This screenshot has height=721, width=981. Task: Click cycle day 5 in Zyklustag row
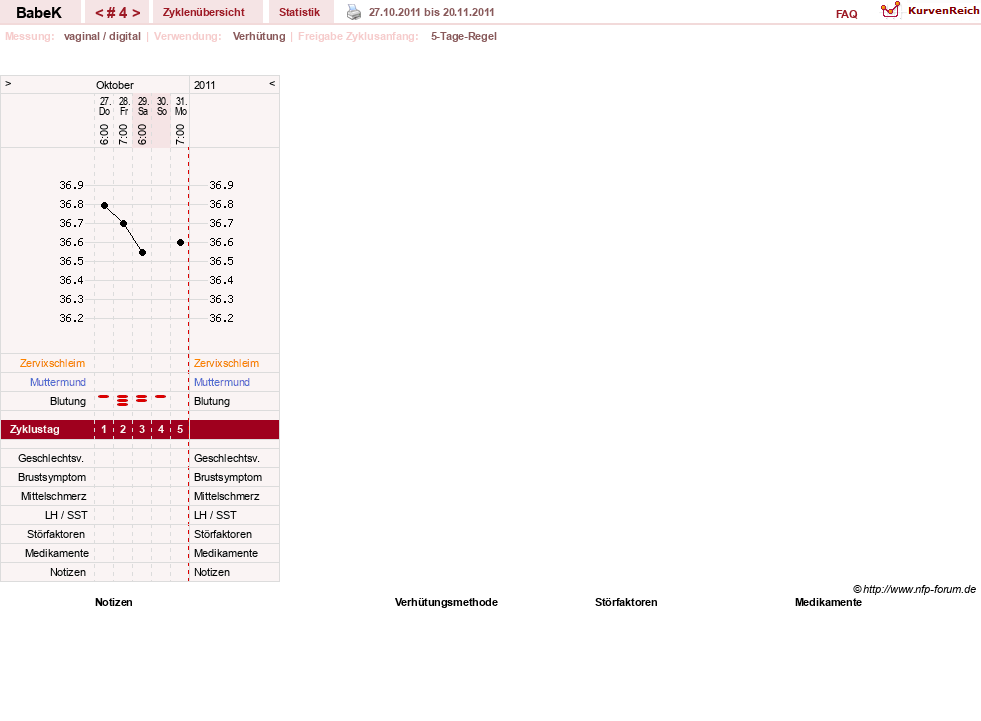[x=180, y=429]
